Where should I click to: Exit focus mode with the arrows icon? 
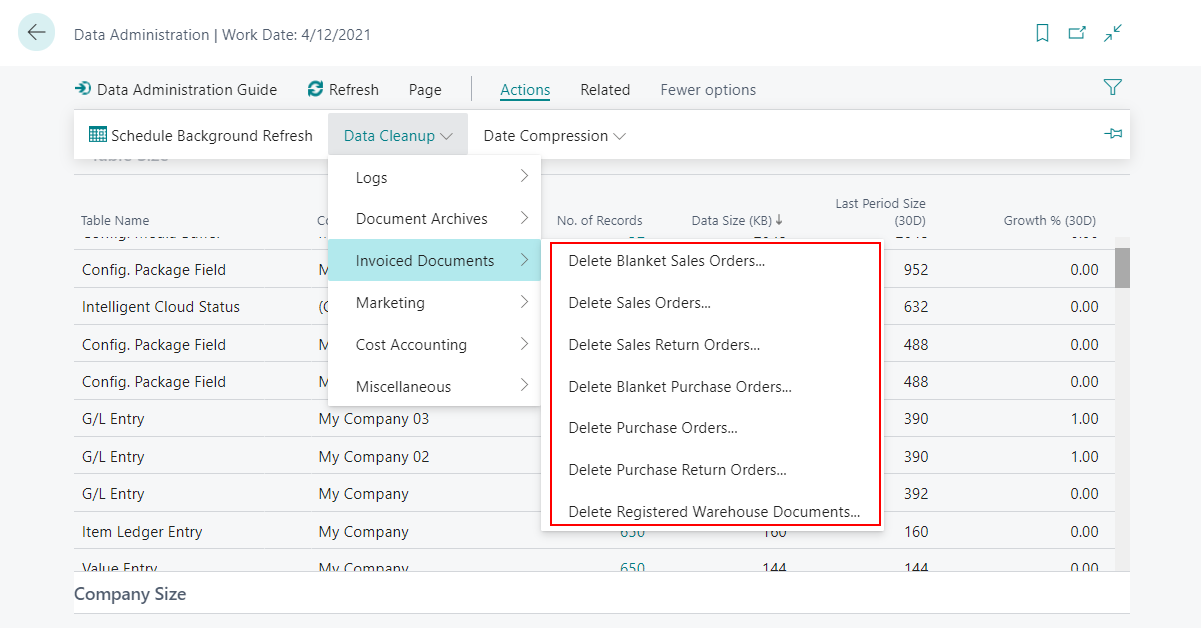1112,32
